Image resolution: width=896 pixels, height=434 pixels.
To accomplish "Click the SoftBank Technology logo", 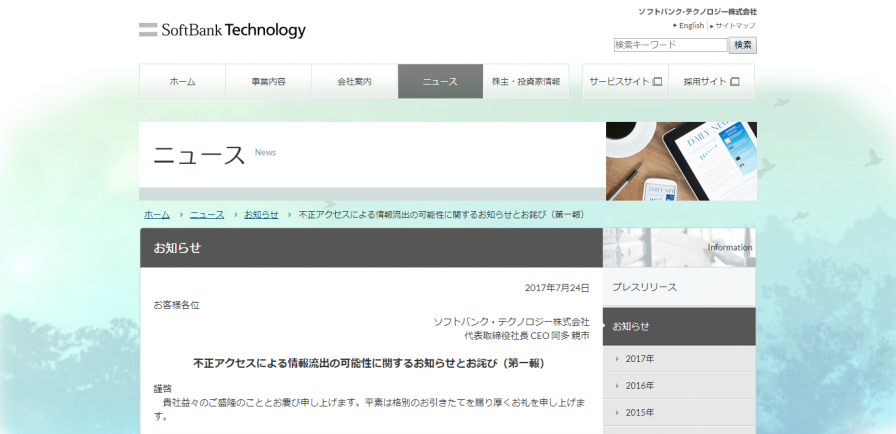I will point(222,30).
